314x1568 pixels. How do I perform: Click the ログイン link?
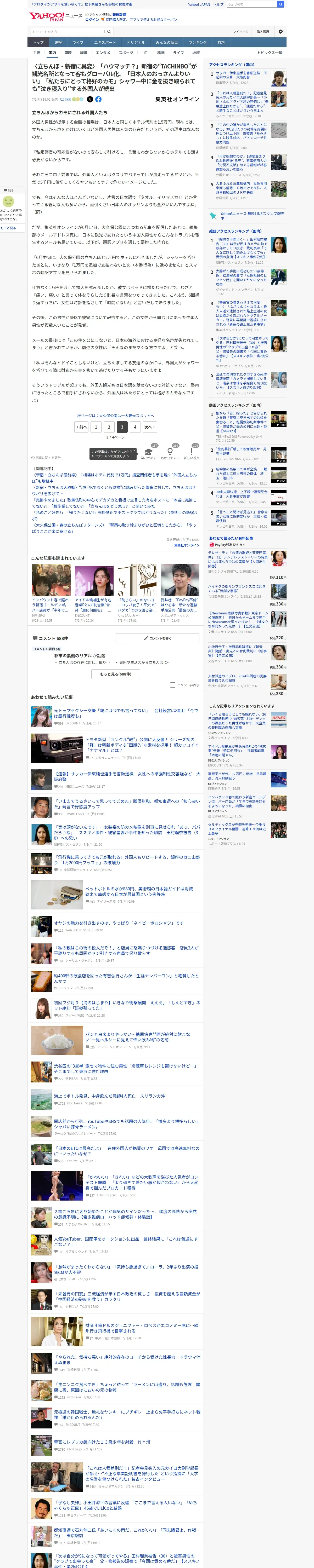point(92,20)
